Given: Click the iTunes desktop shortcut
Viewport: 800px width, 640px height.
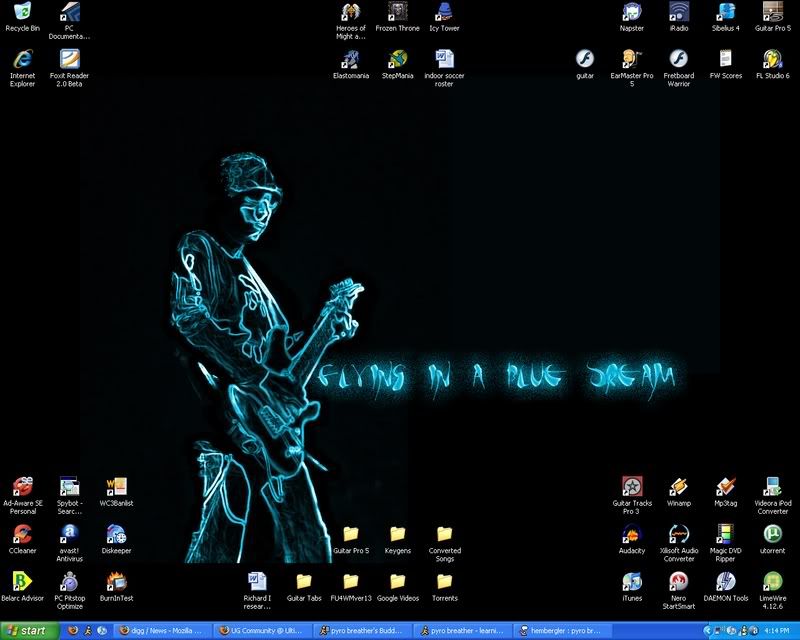Looking at the screenshot, I should tap(632, 582).
